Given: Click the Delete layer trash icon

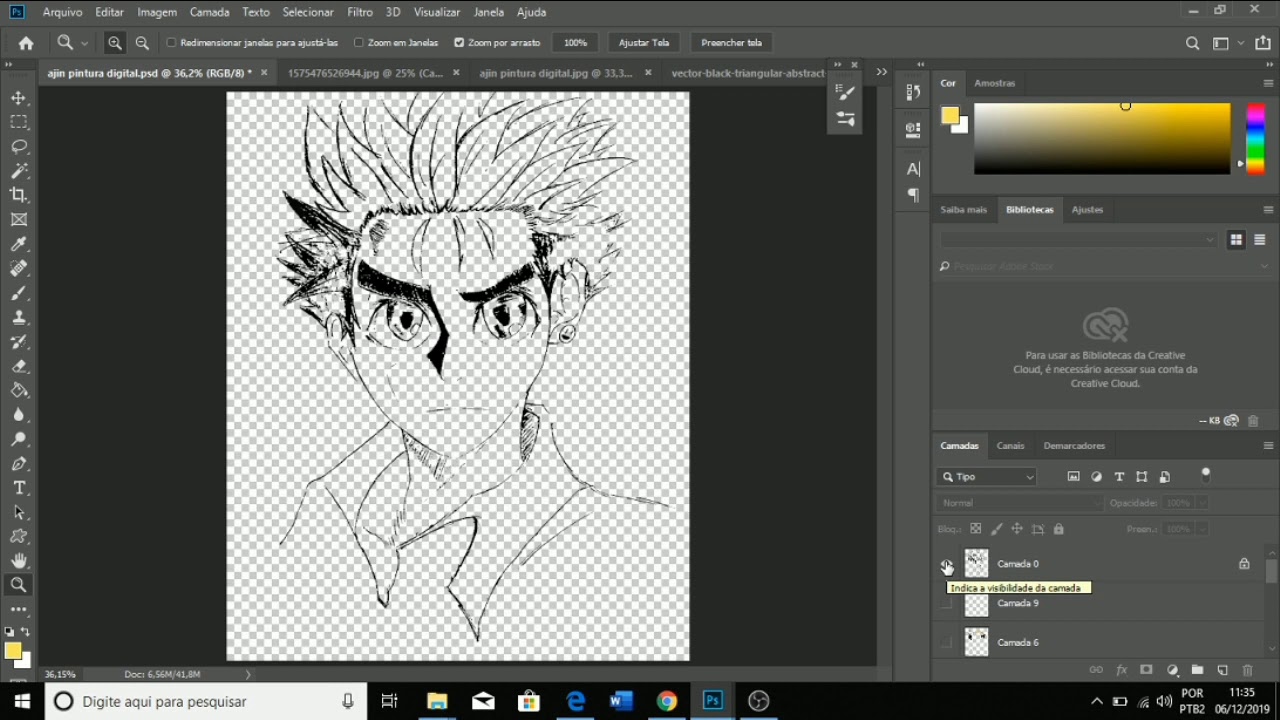Looking at the screenshot, I should [1247, 670].
